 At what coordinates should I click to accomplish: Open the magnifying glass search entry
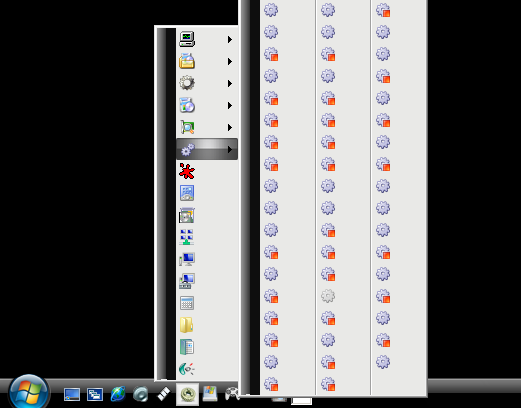207,127
